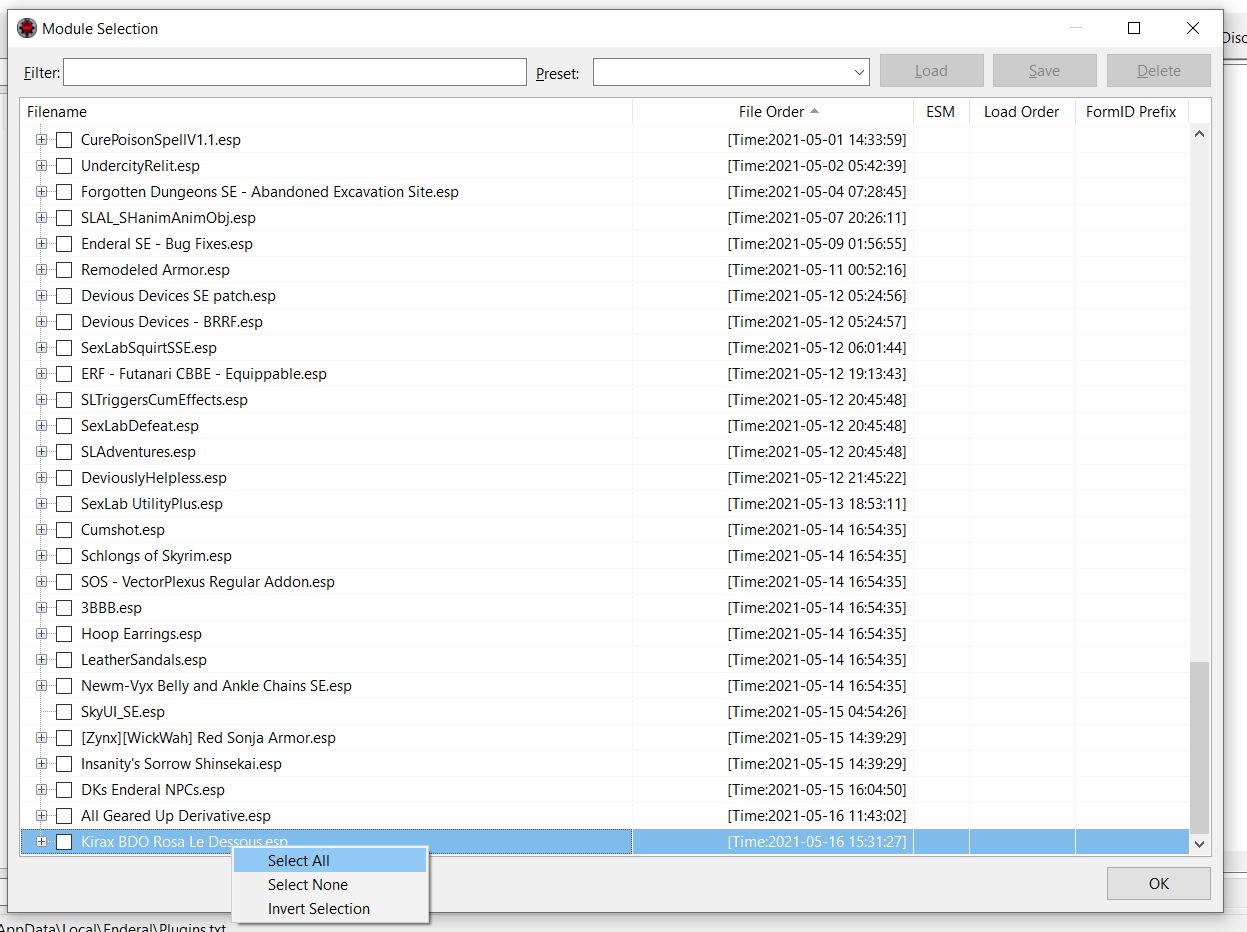Choose Select All from context menu

[329, 861]
